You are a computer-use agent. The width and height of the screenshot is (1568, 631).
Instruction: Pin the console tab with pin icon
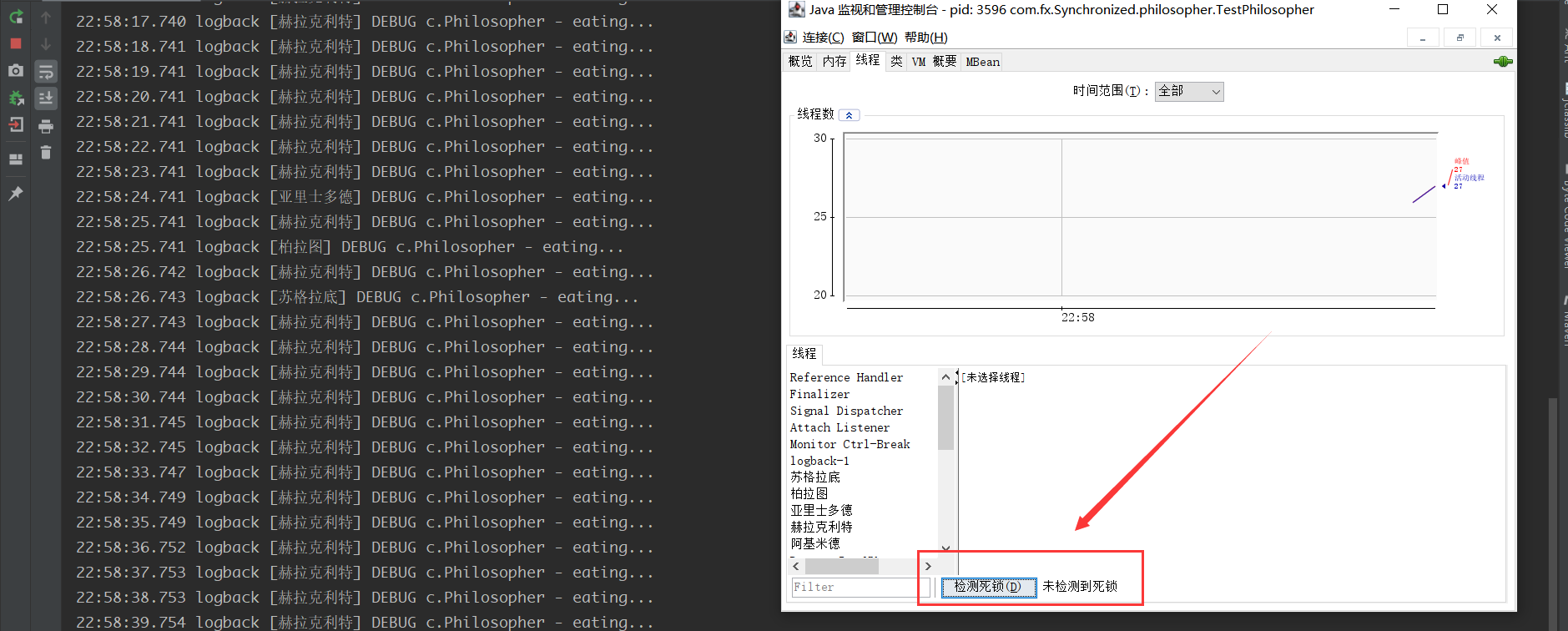click(x=16, y=193)
